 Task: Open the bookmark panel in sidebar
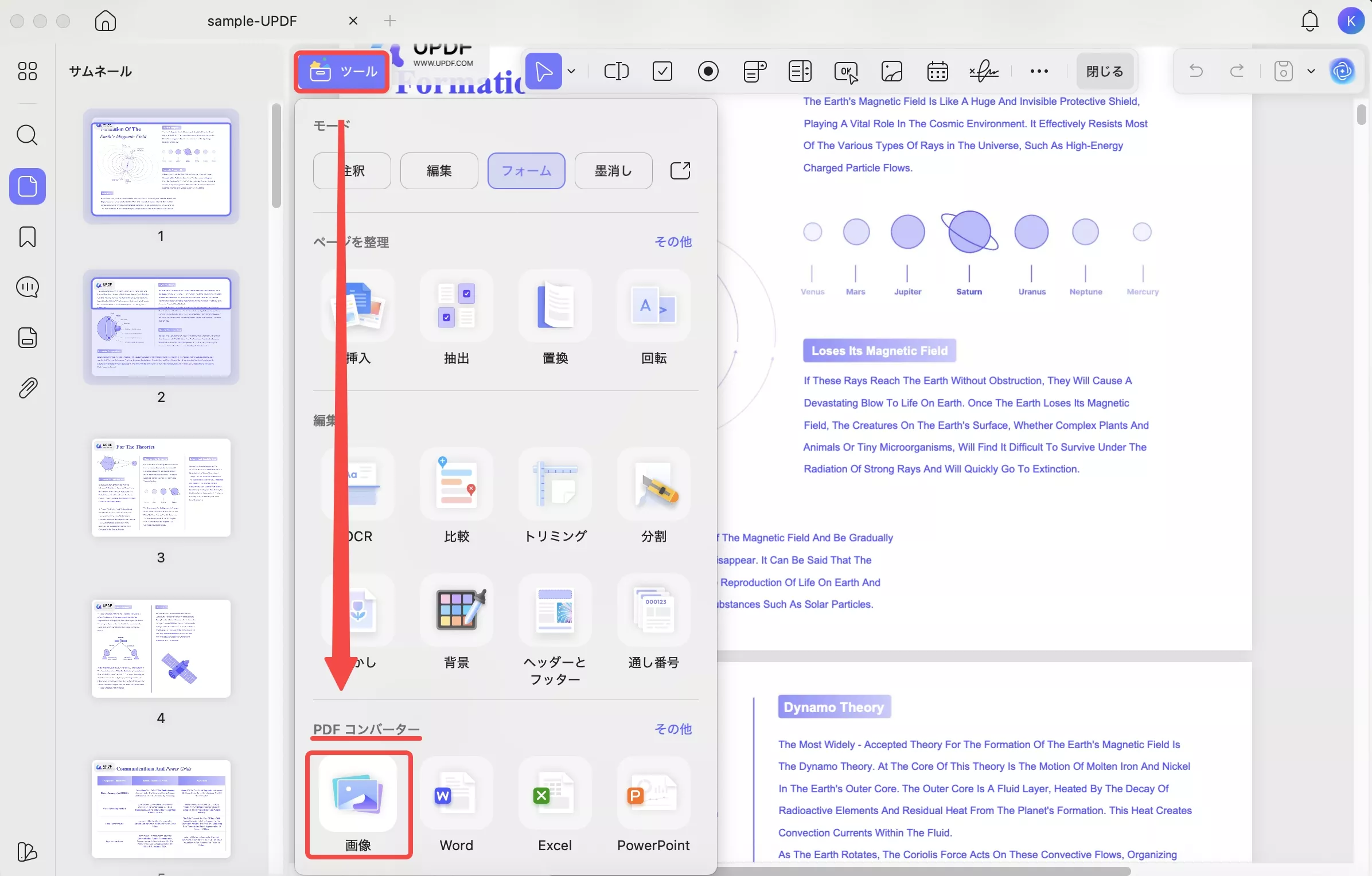[28, 237]
